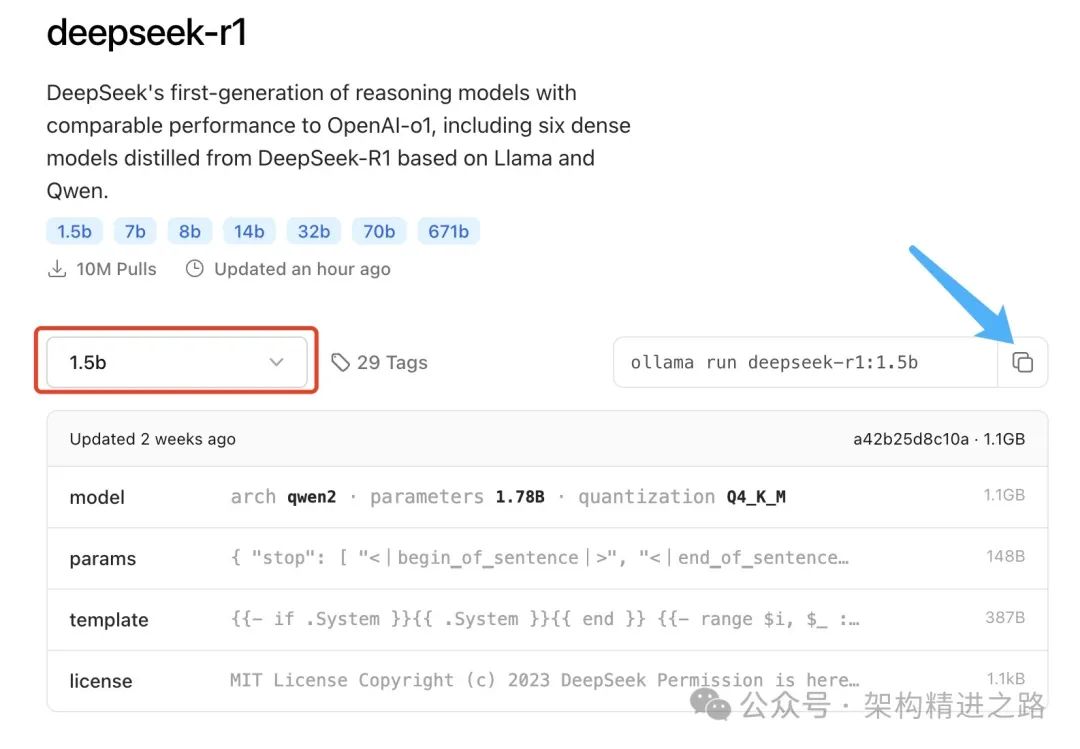Open the model file row

546,497
